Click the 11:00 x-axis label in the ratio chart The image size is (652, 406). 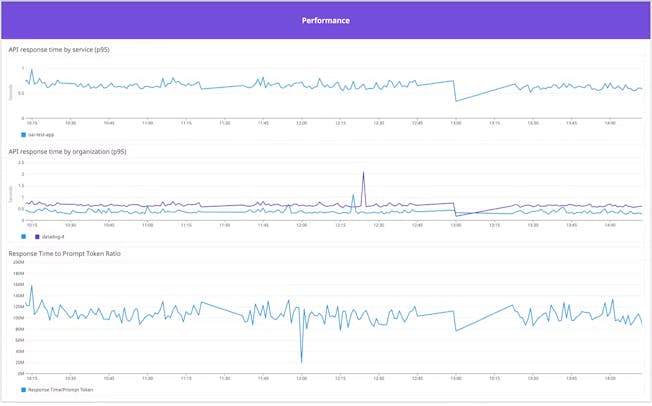coord(147,379)
